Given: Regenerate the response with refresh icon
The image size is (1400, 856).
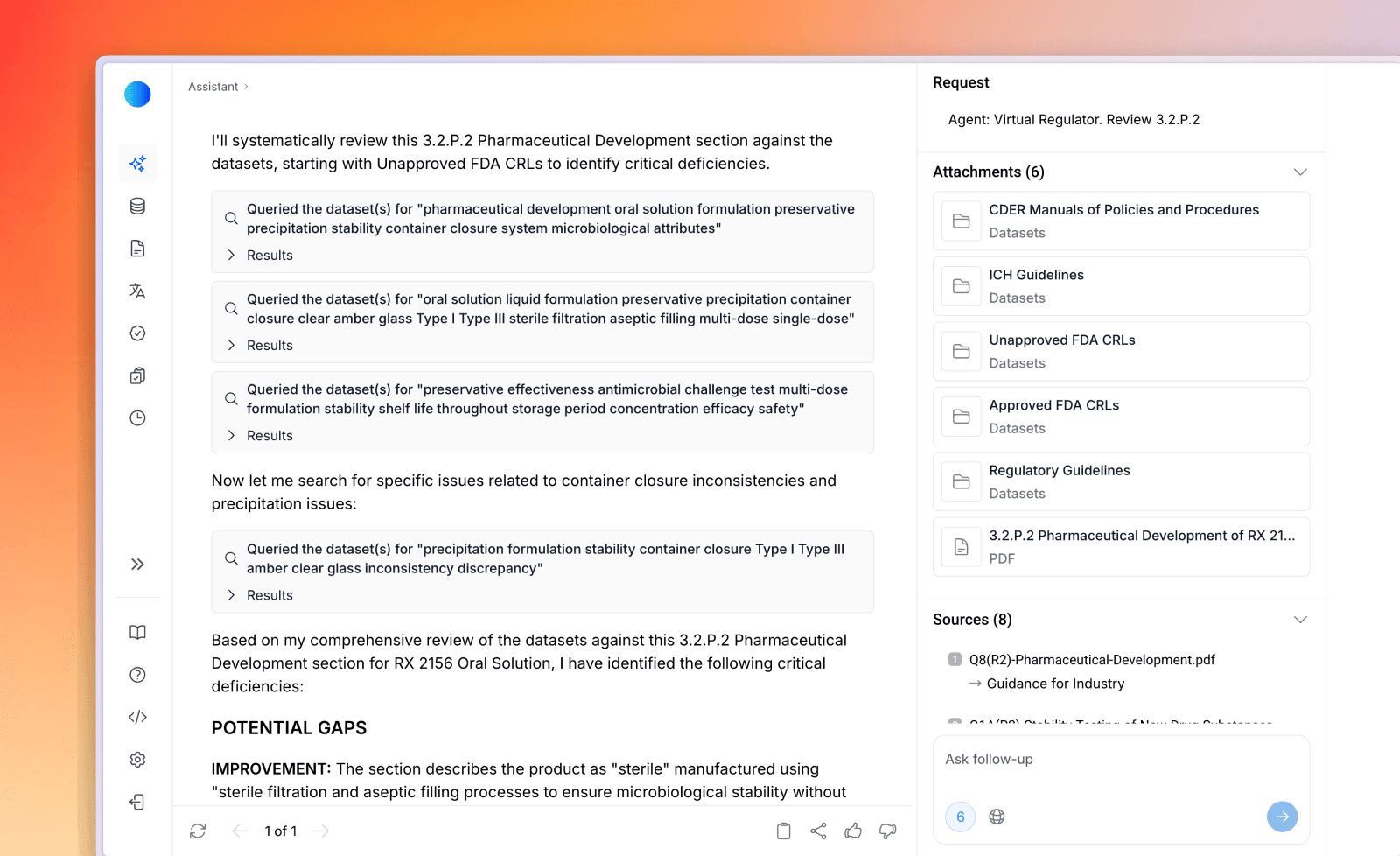Looking at the screenshot, I should [x=198, y=831].
